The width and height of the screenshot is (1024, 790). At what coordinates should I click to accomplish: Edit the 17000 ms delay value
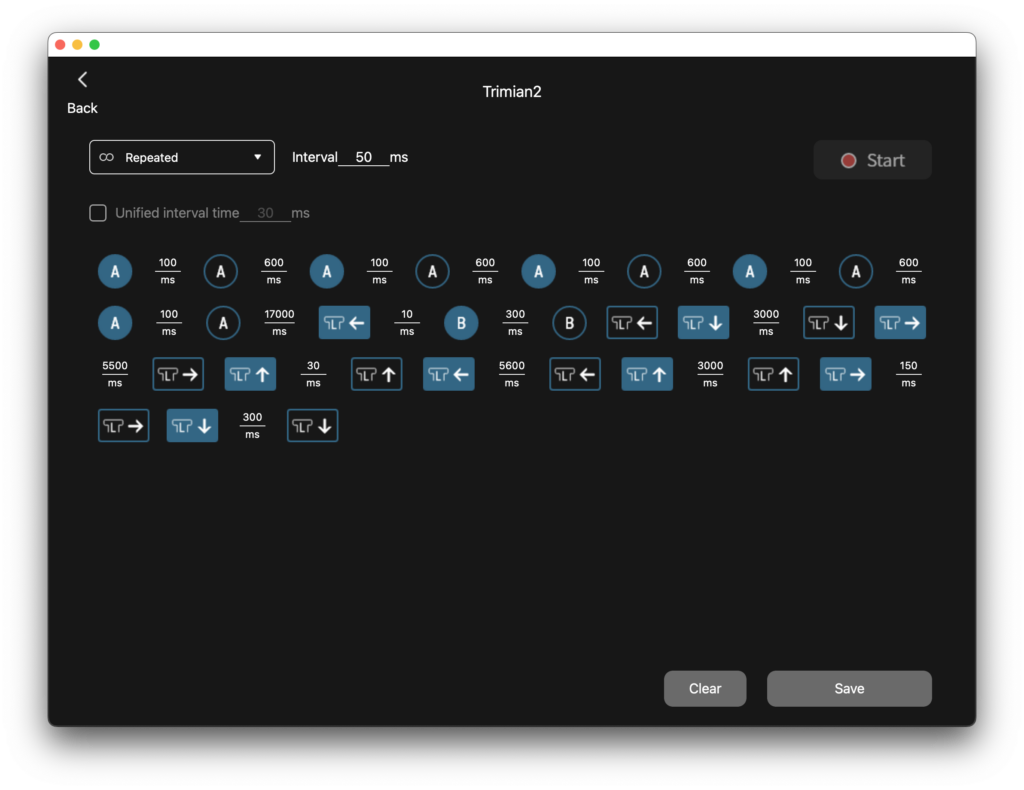tap(279, 315)
